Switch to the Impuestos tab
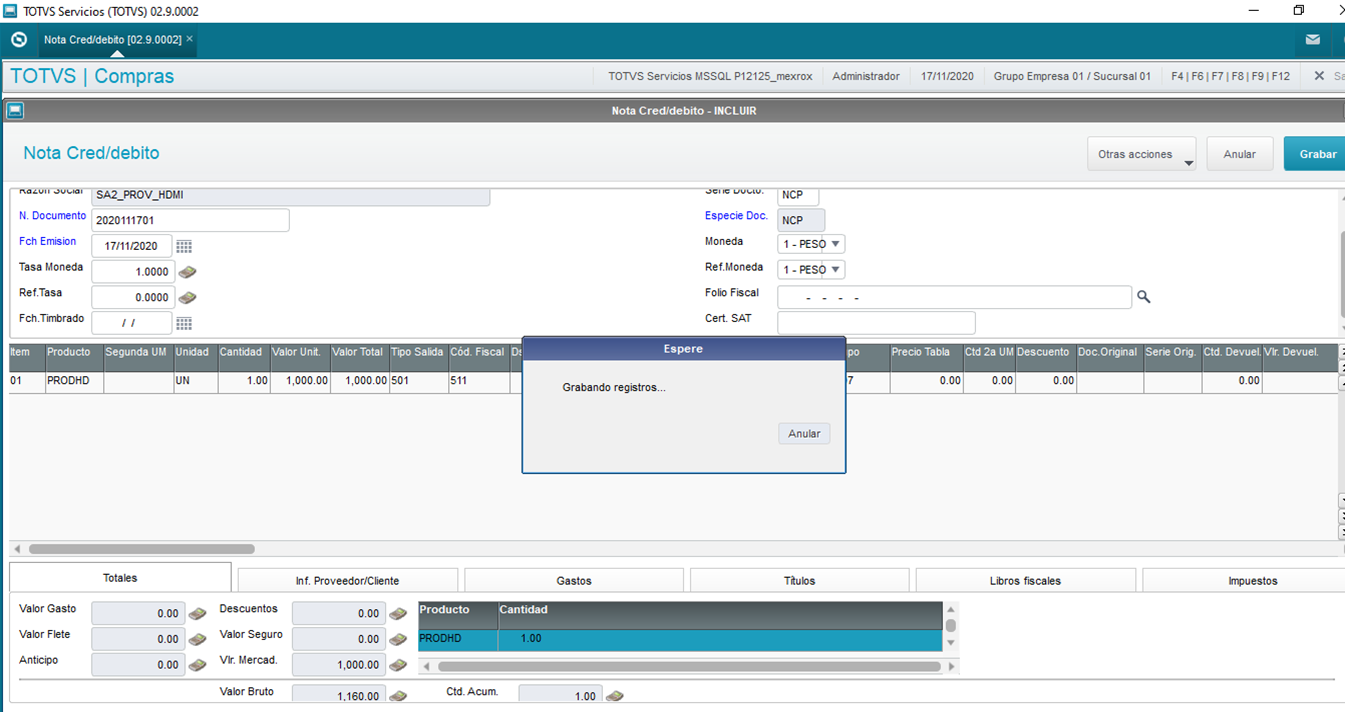Viewport: 1345px width, 712px height. [x=1243, y=580]
